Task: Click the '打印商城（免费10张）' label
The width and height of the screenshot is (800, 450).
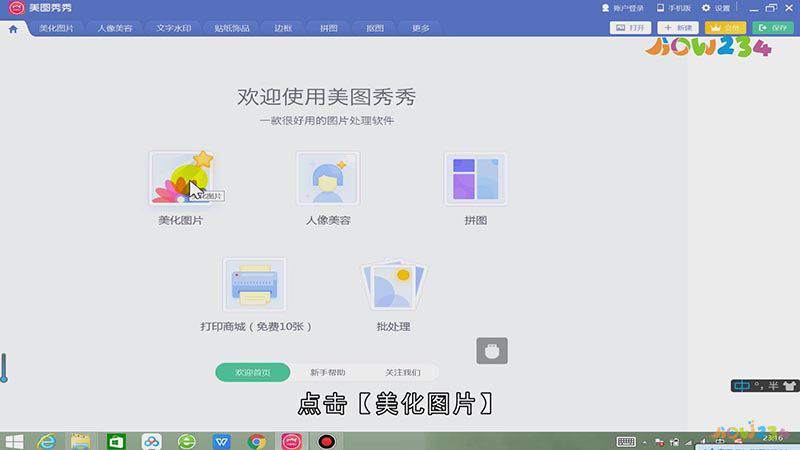Action: [x=256, y=327]
